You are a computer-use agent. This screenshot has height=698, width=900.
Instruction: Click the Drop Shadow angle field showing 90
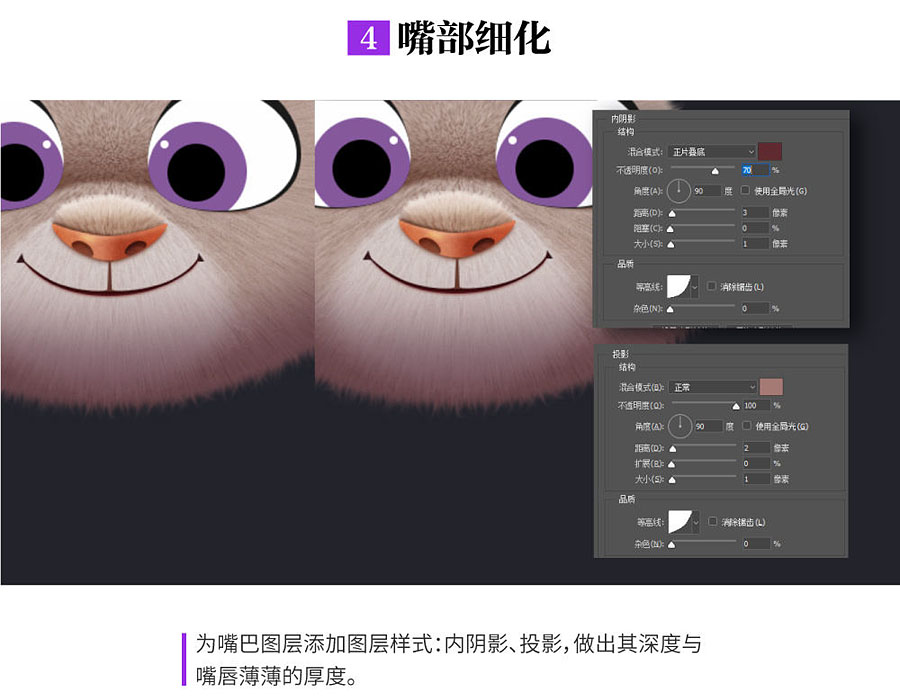click(x=708, y=426)
